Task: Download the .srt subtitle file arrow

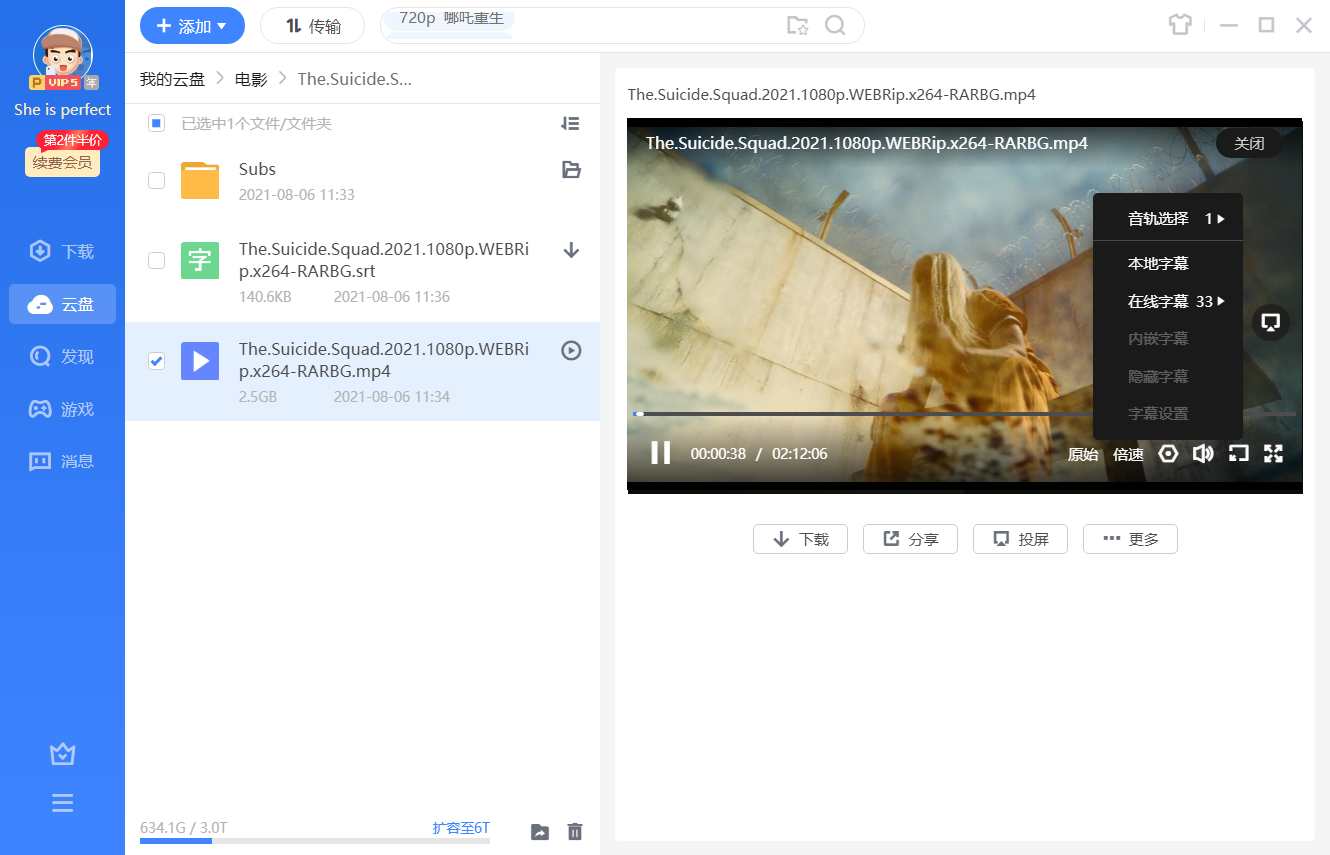Action: point(571,250)
